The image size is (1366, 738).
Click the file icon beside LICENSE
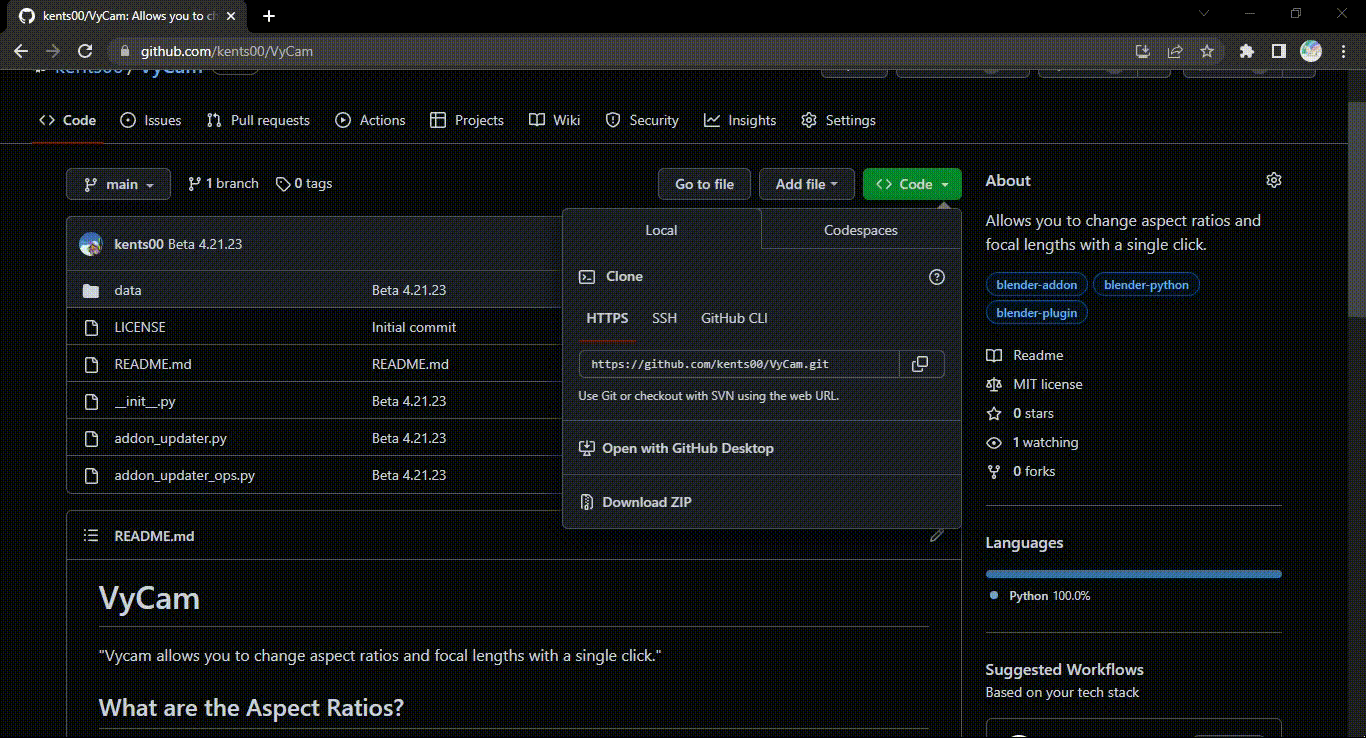click(91, 327)
